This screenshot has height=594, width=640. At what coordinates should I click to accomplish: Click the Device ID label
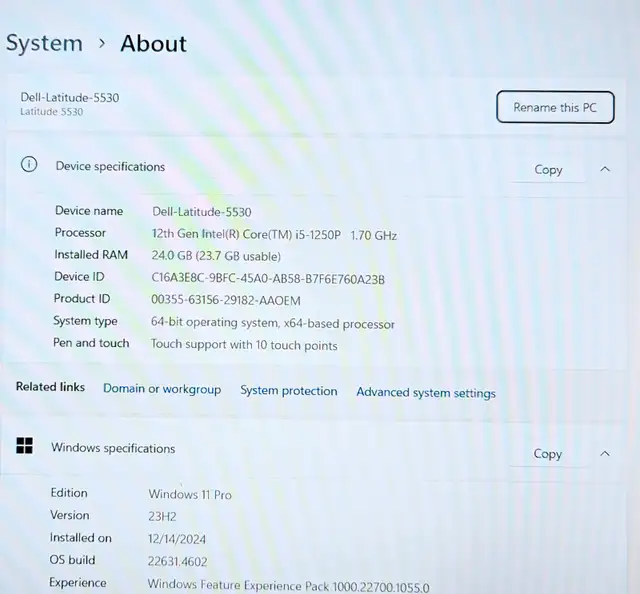click(79, 276)
